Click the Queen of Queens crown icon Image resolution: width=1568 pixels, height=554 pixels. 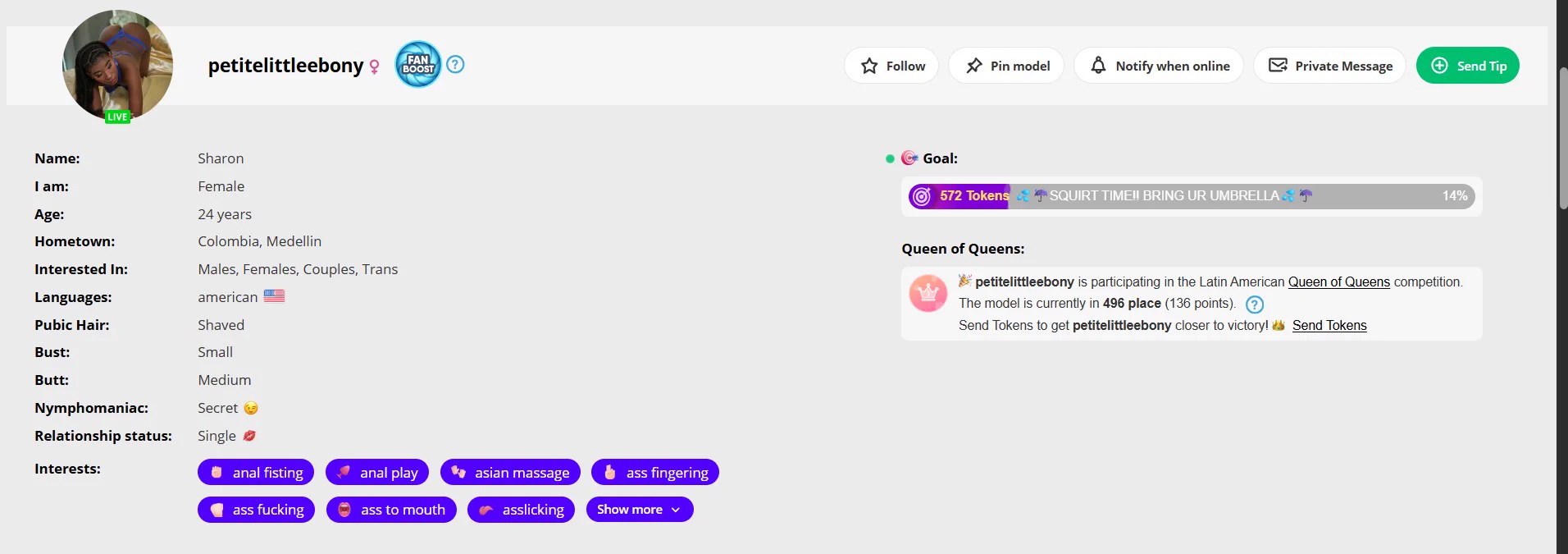point(928,293)
